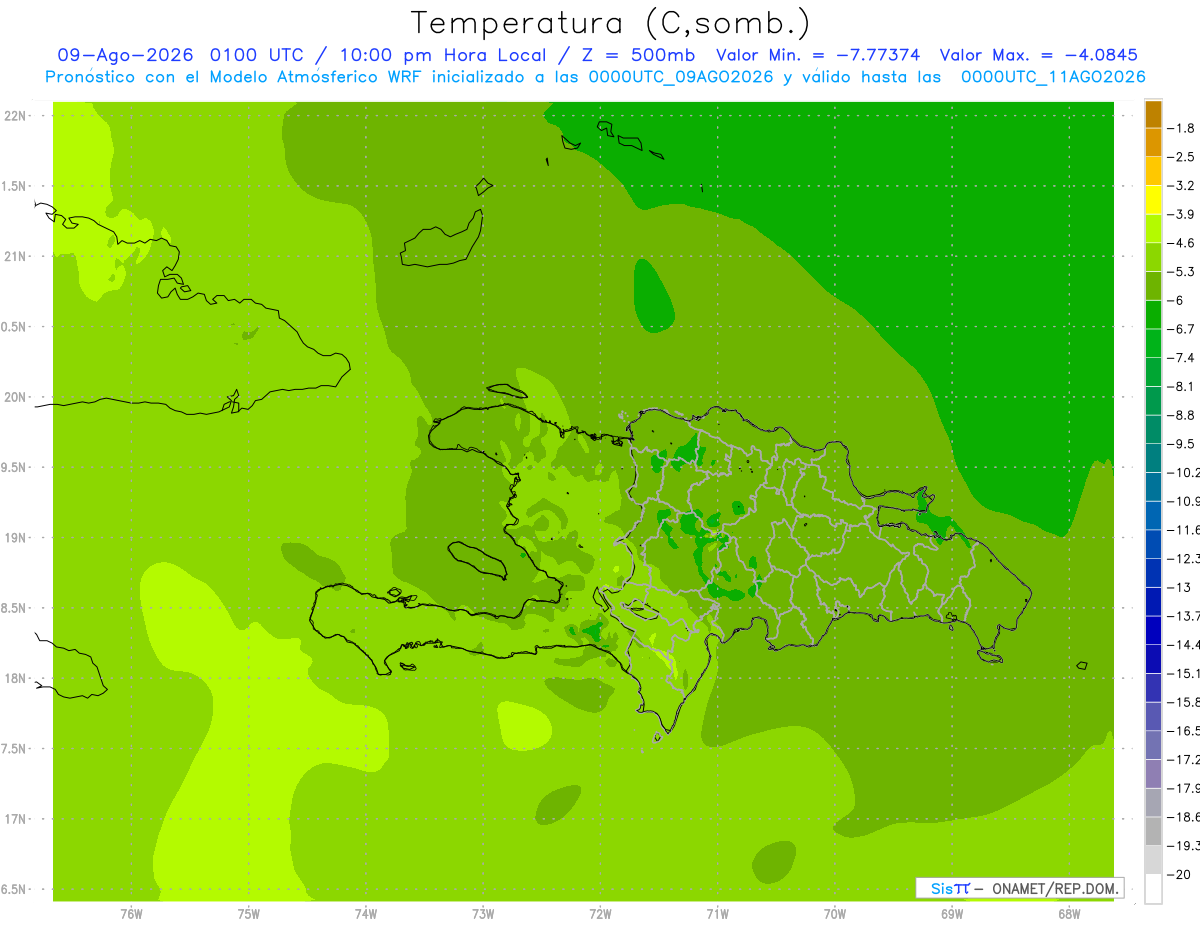Click the -6.7 legend value
Image resolution: width=1200 pixels, height=927 pixels.
tap(1180, 329)
